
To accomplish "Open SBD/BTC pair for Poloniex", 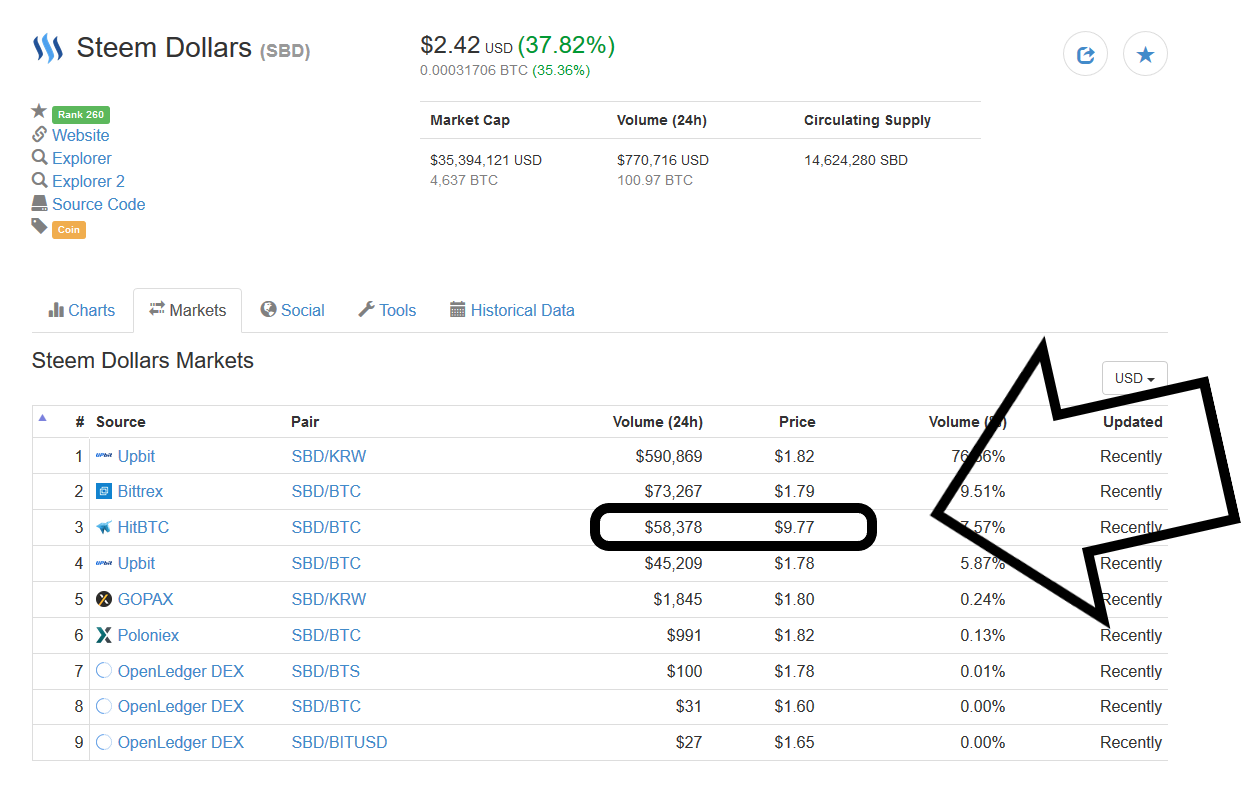I will point(326,635).
